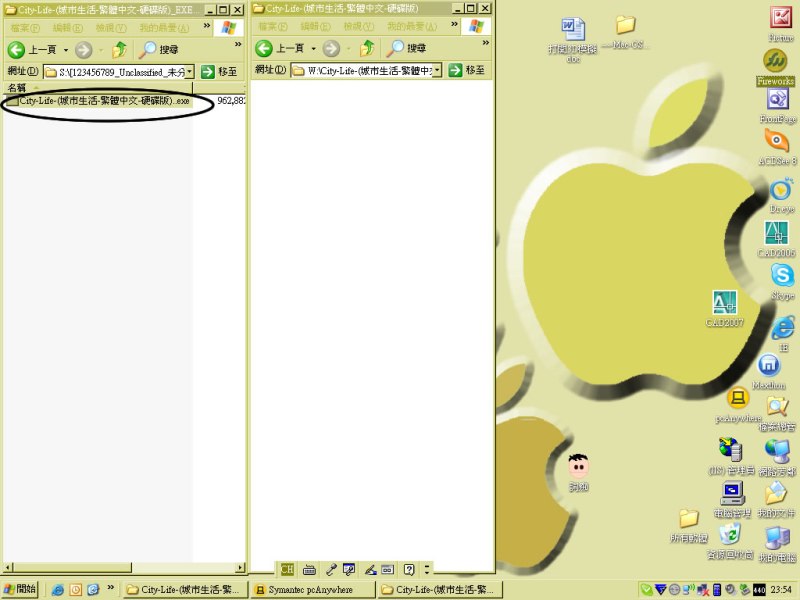Screen dimensions: 800x600
Task: Click CH language indicator on IME bar
Action: pos(287,569)
